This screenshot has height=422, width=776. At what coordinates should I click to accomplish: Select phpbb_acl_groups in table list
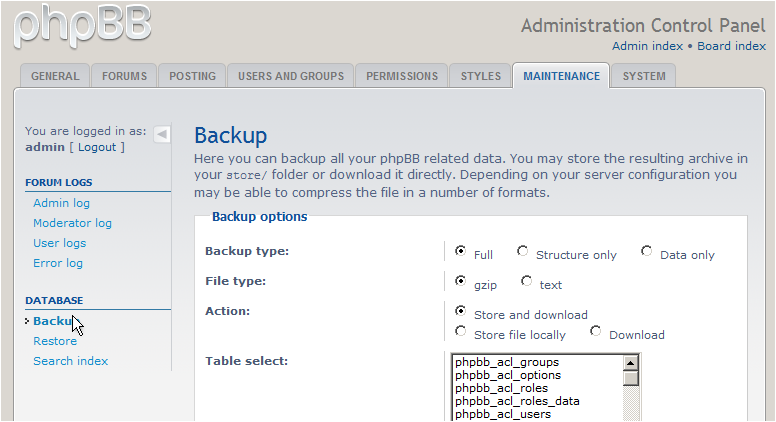(x=538, y=362)
